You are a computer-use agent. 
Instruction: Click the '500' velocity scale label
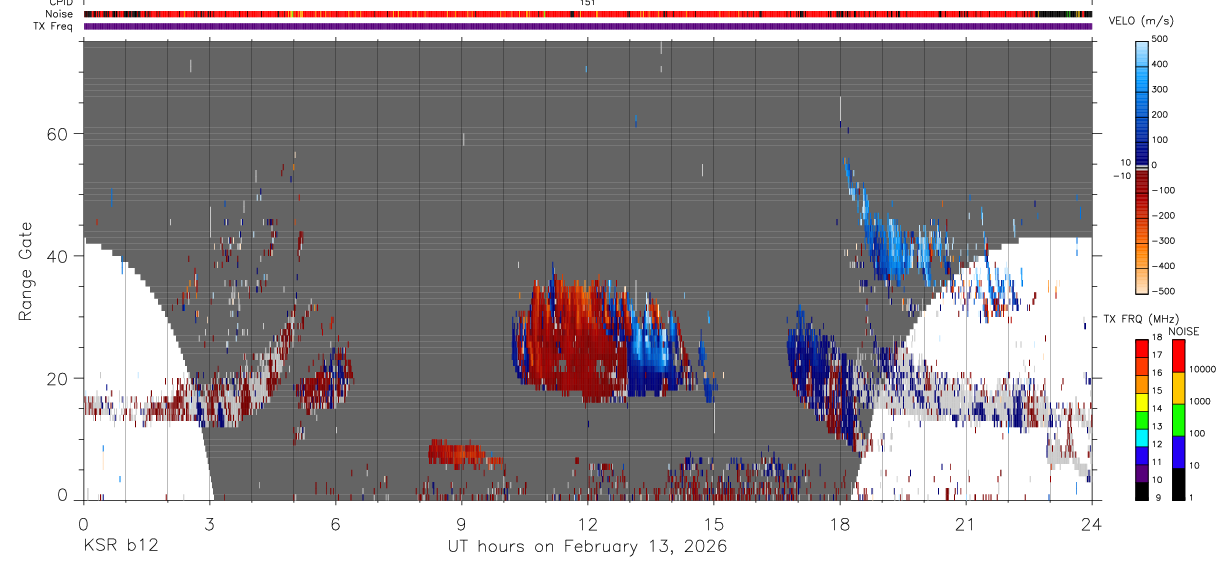(1162, 39)
